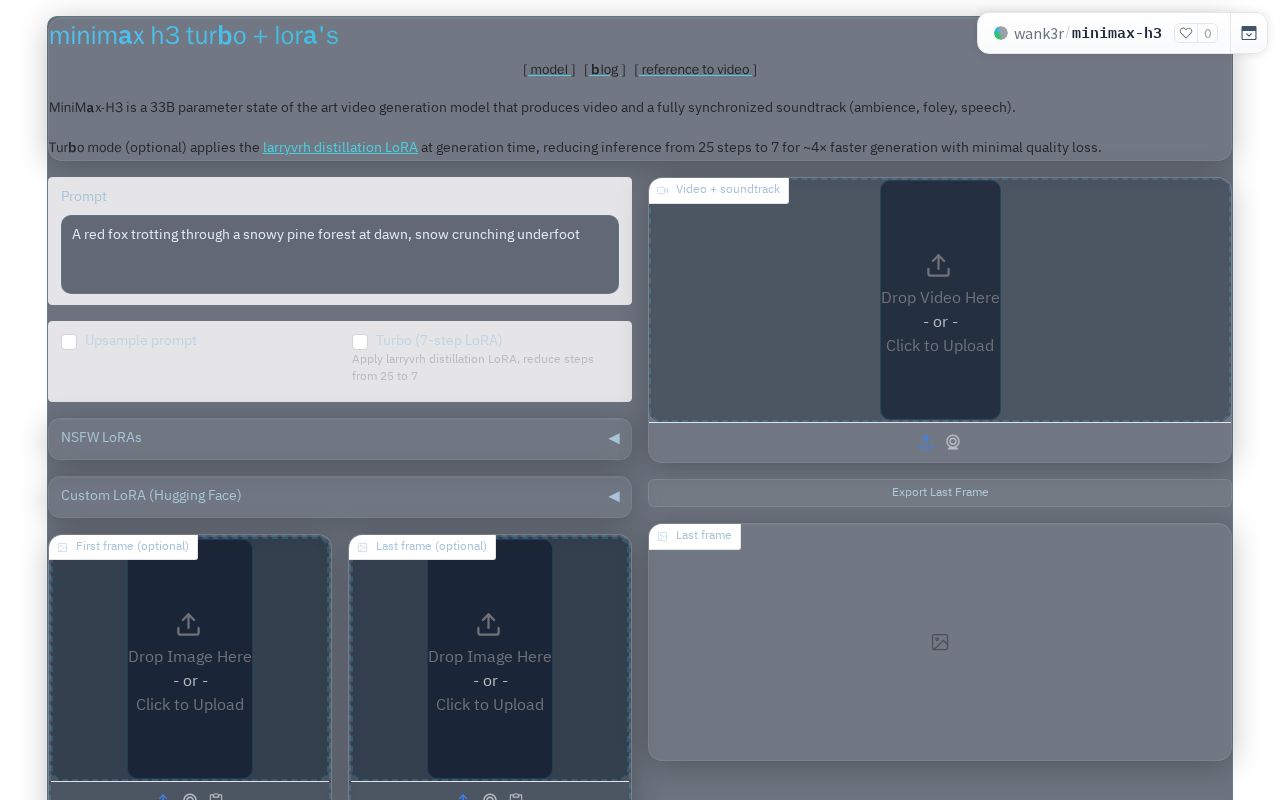Click into the Prompt text box
1280x800 pixels.
click(x=340, y=254)
